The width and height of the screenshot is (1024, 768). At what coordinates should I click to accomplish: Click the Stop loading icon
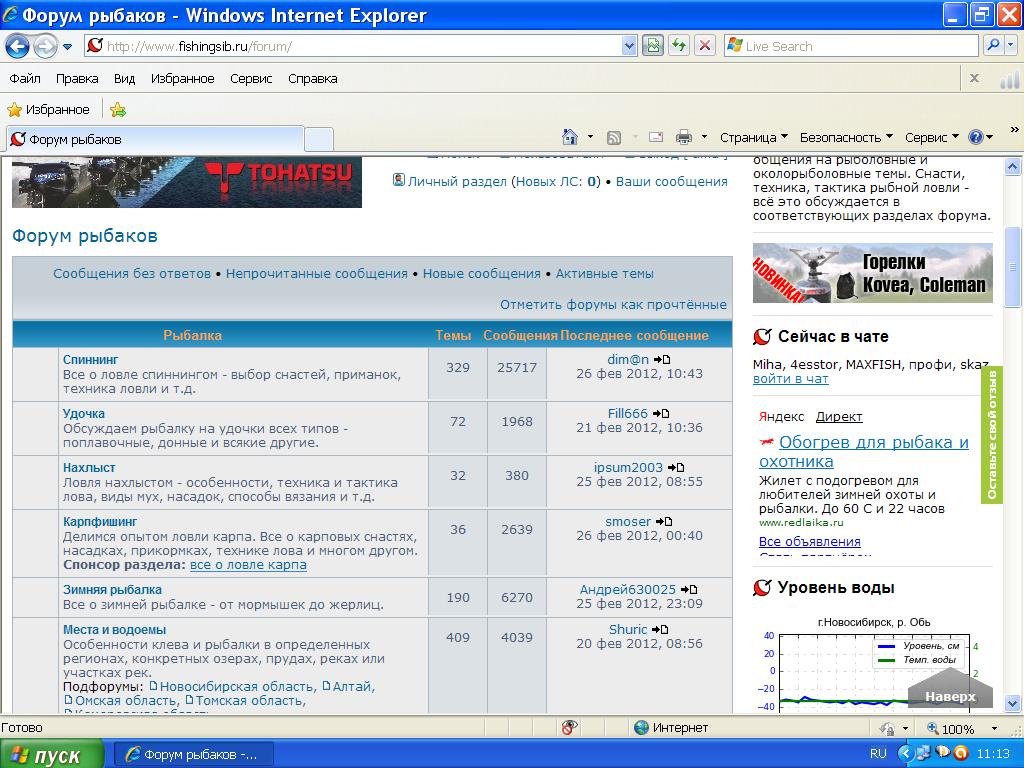click(705, 46)
